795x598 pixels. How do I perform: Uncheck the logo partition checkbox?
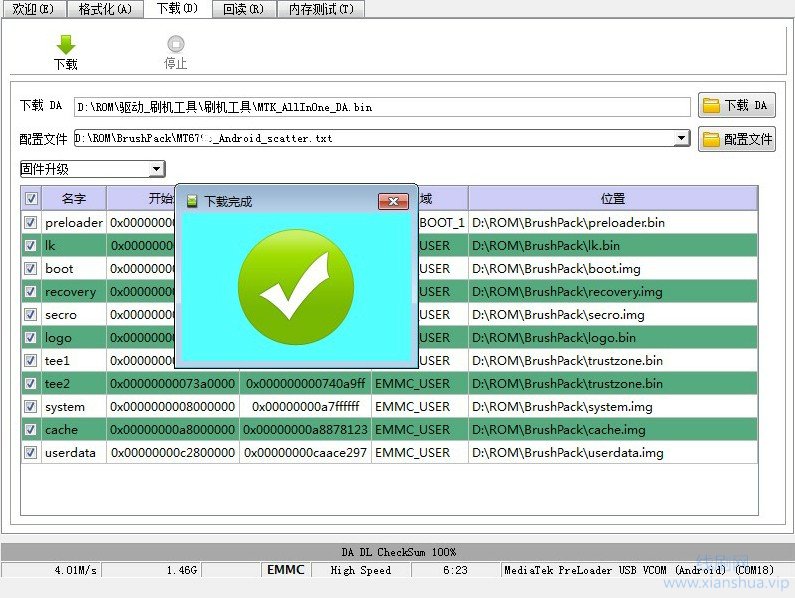click(x=31, y=337)
